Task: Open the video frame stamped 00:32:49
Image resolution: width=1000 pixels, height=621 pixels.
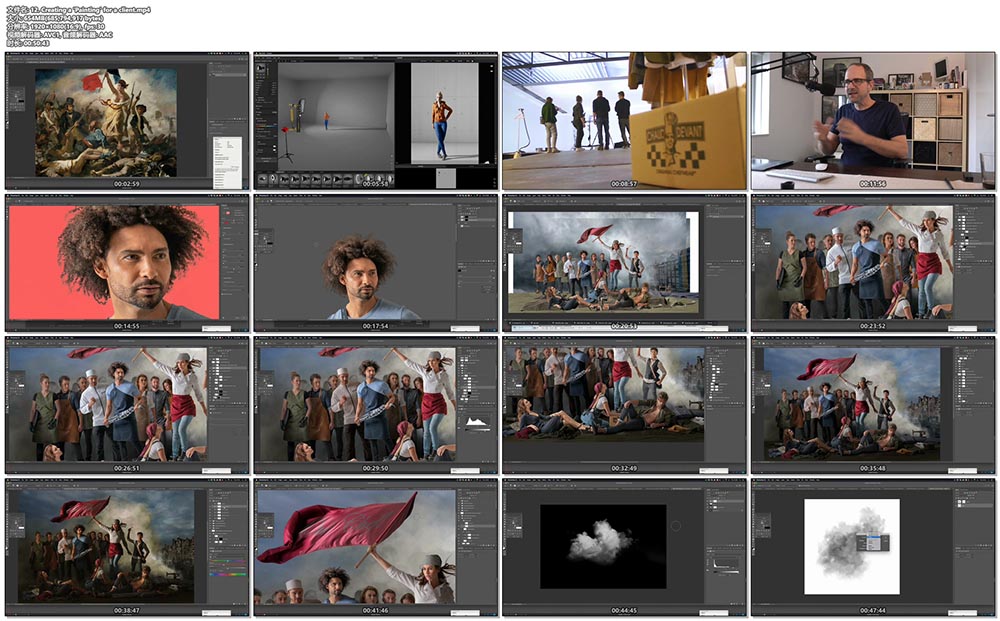Action: 624,405
